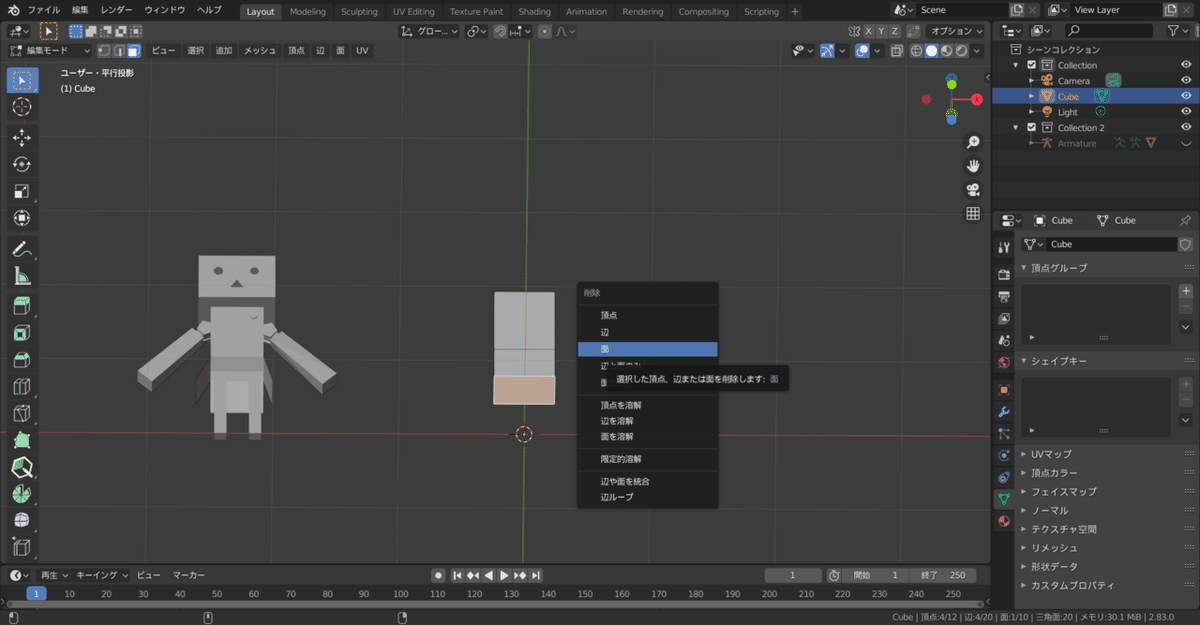This screenshot has width=1200, height=625.
Task: Choose 限定的溶解 in the delete menu
Action: (647, 459)
